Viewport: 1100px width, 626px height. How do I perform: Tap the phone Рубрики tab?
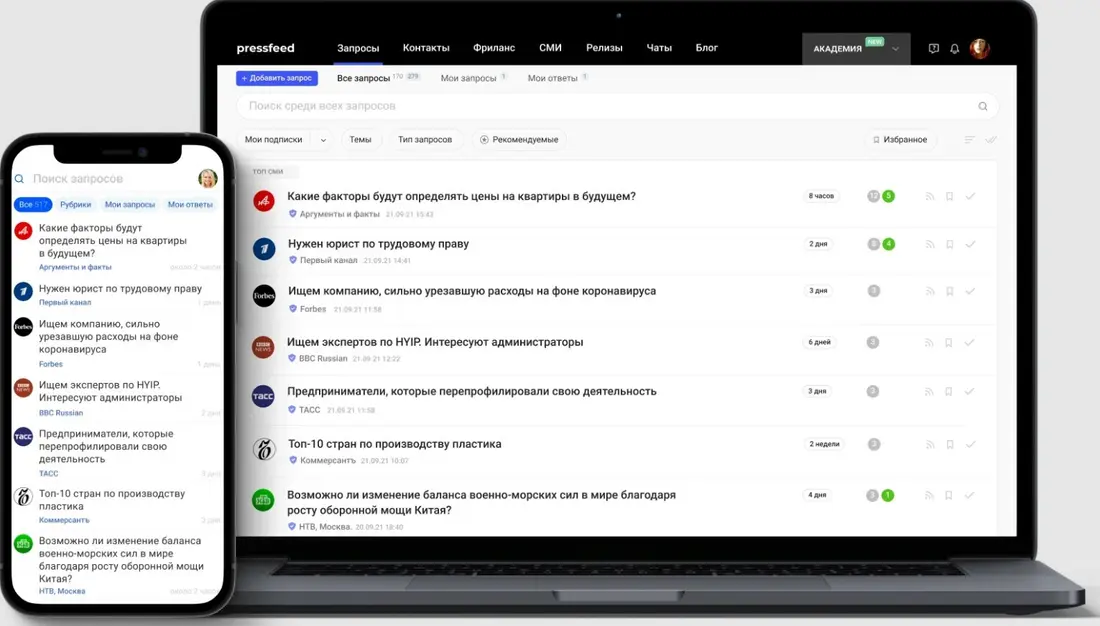click(75, 204)
